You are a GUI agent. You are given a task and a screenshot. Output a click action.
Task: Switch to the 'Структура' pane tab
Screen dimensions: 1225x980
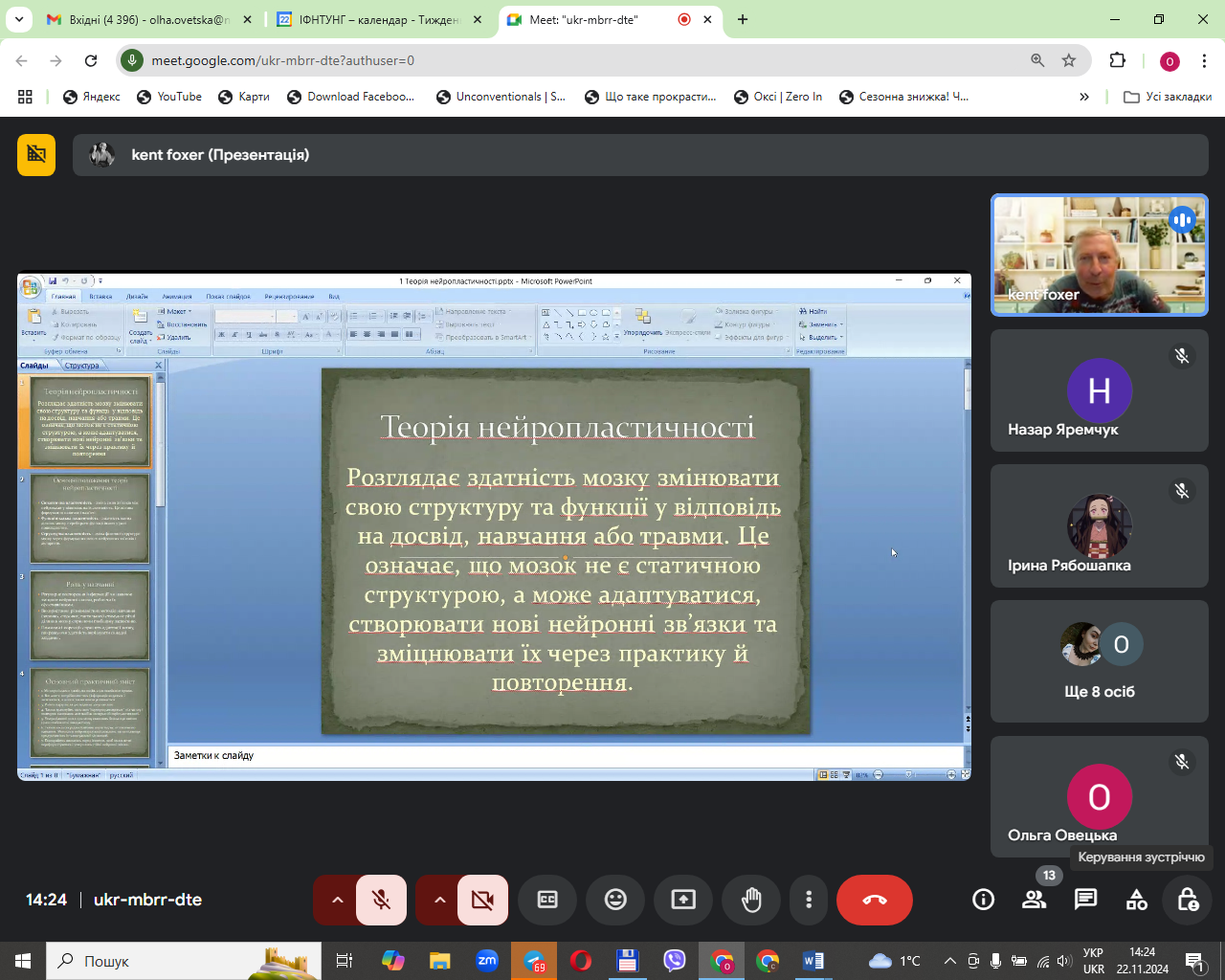82,366
